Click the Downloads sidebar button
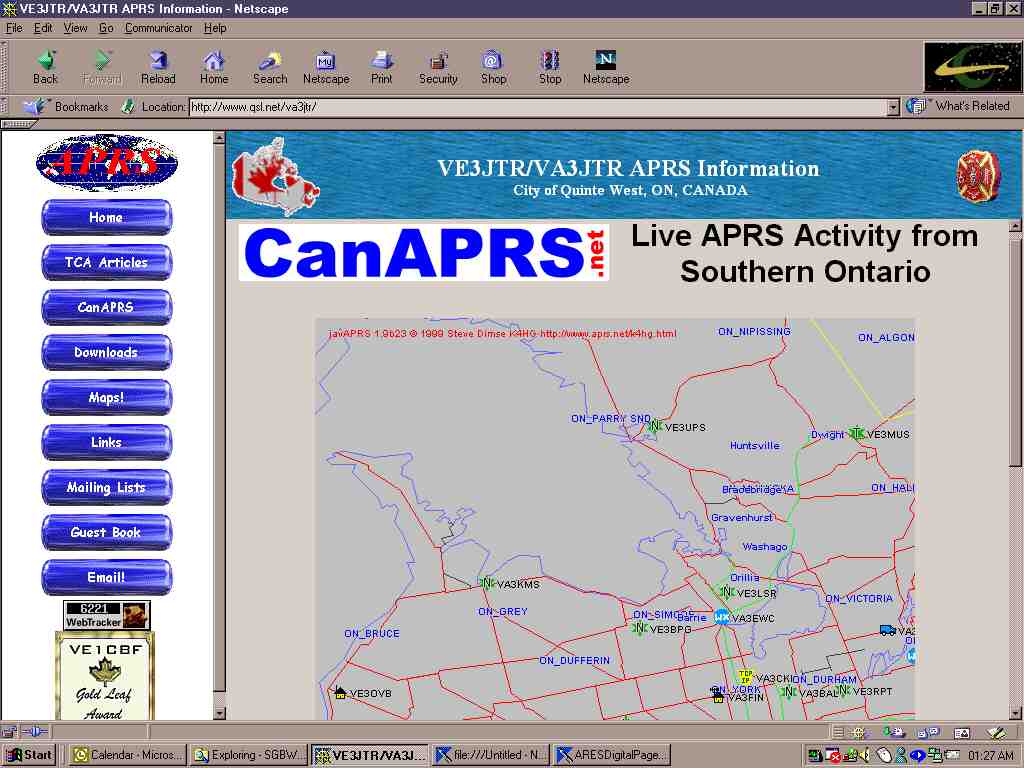This screenshot has height=768, width=1024. [x=106, y=352]
